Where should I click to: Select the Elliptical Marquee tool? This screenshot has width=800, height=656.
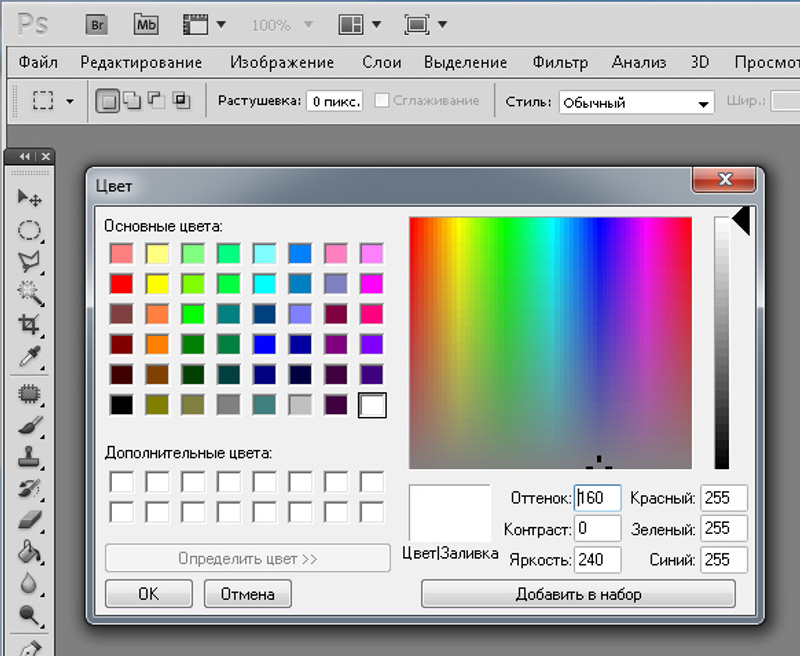click(x=30, y=231)
